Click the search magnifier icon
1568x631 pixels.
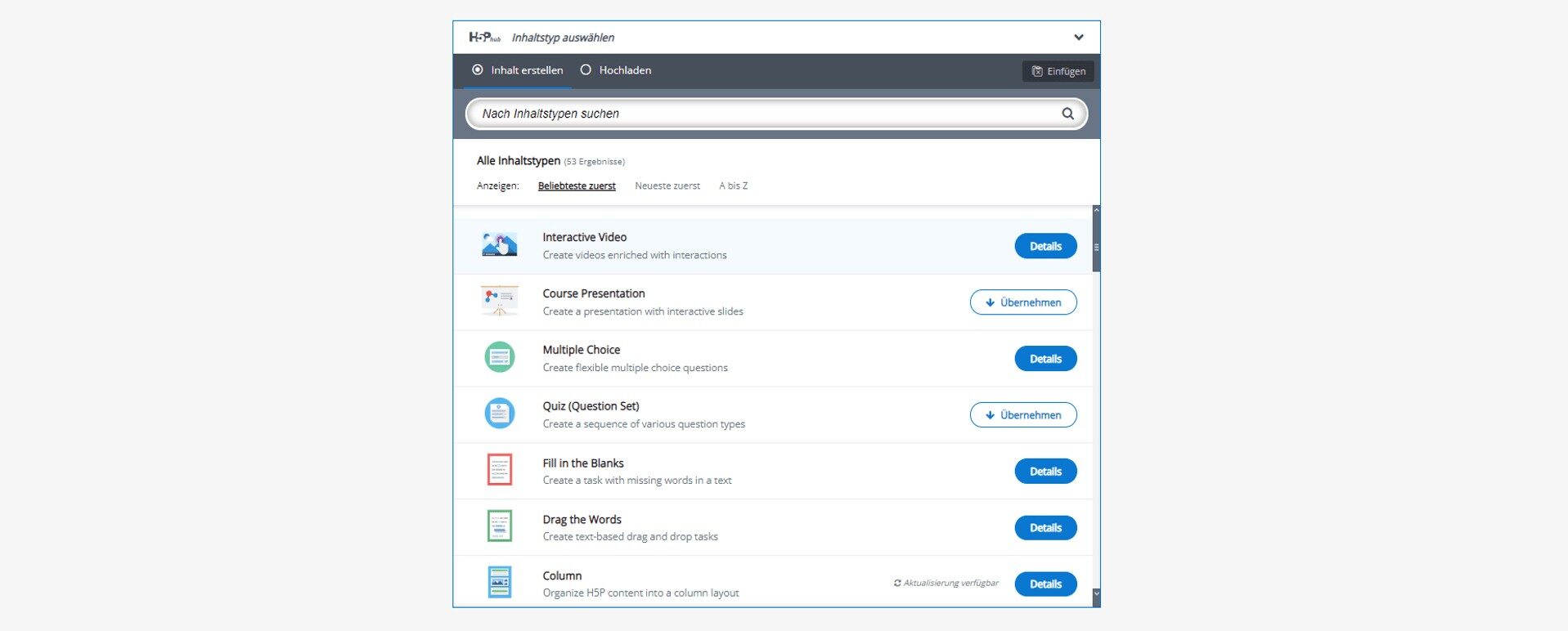[x=1067, y=114]
